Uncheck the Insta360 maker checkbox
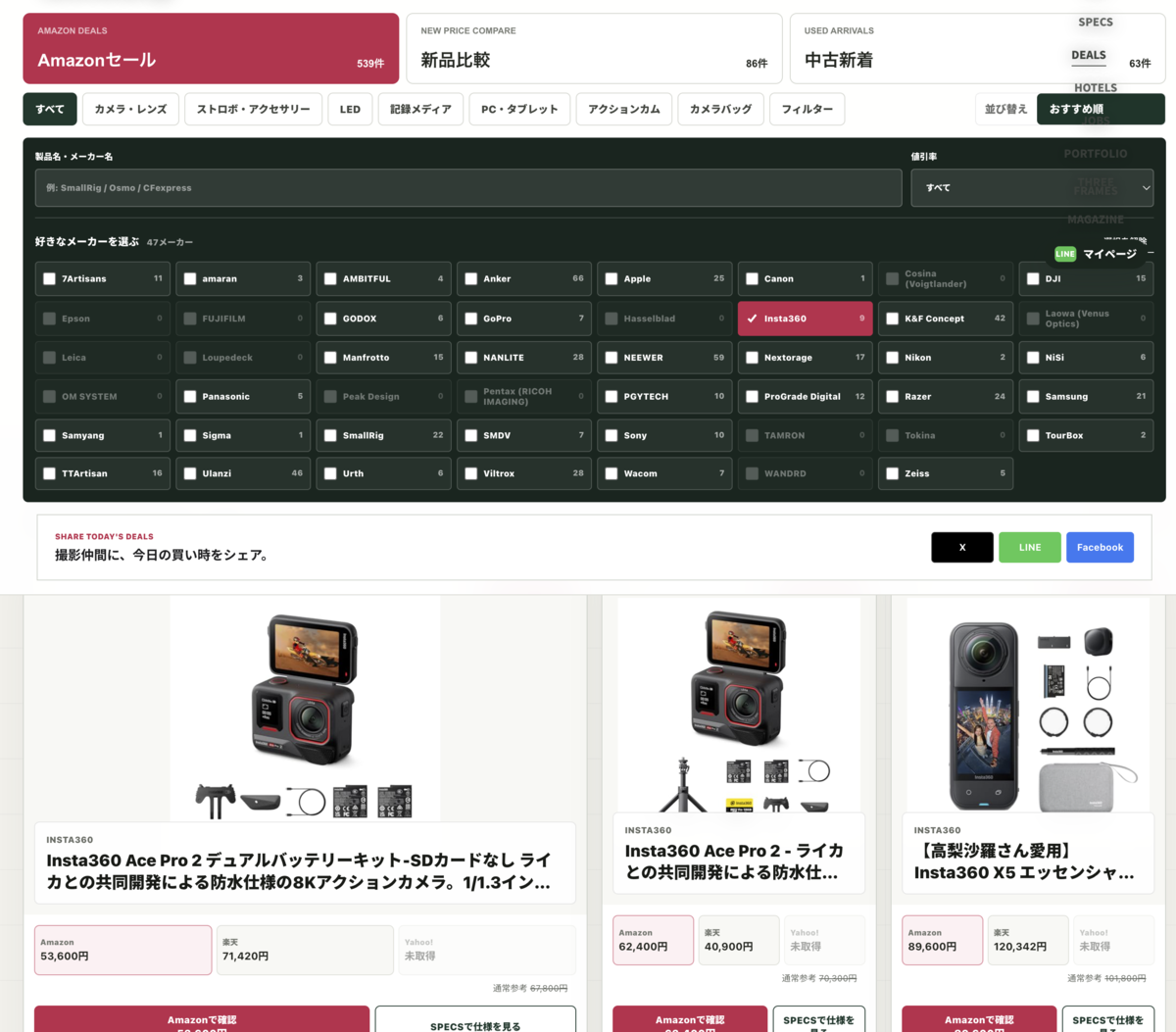The height and width of the screenshot is (1032, 1176). (x=752, y=319)
